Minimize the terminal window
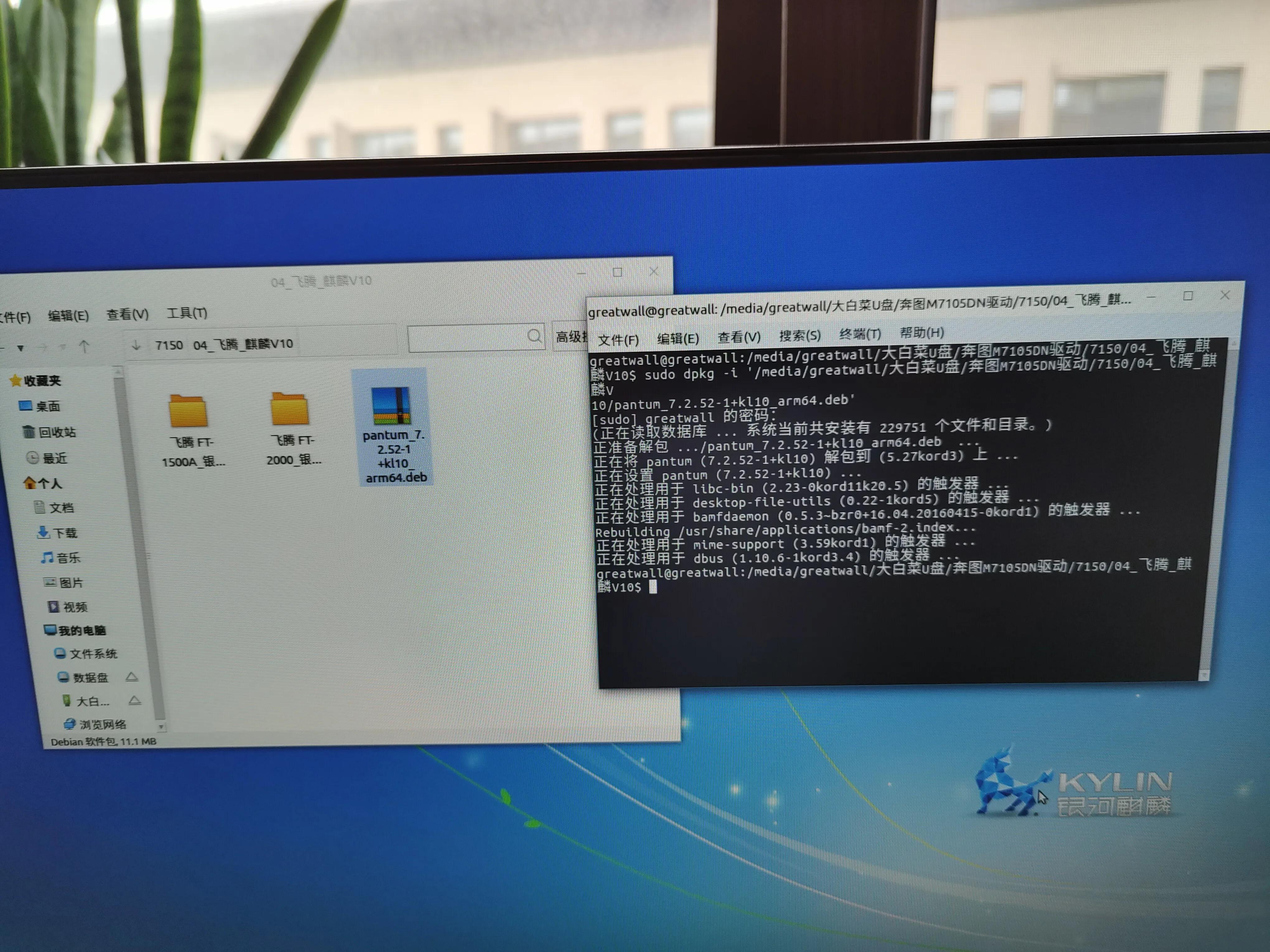The height and width of the screenshot is (952, 1270). (1151, 297)
